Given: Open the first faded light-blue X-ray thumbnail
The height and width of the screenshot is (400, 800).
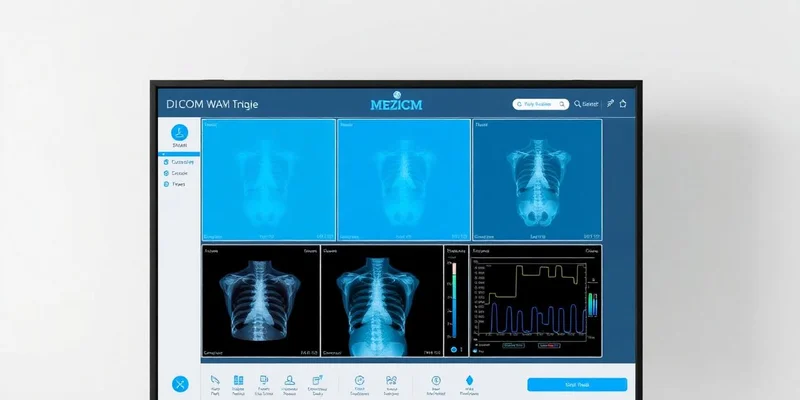Looking at the screenshot, I should click(269, 180).
